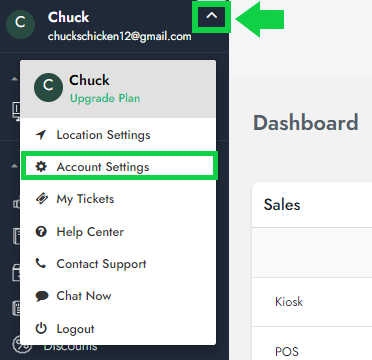Click Chuck's green avatar in sidebar header
Viewport: 372px width, 360px height.
tap(20, 24)
